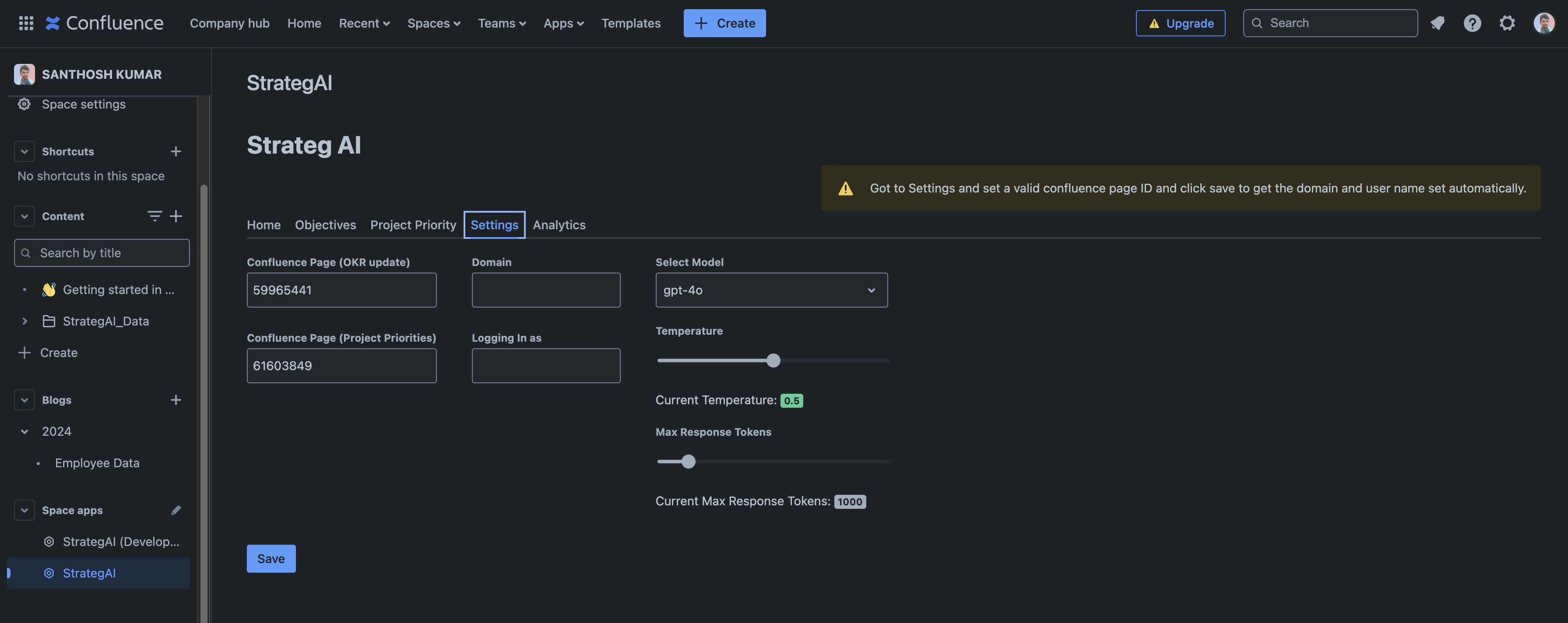Open the Spaces menu

pos(433,23)
